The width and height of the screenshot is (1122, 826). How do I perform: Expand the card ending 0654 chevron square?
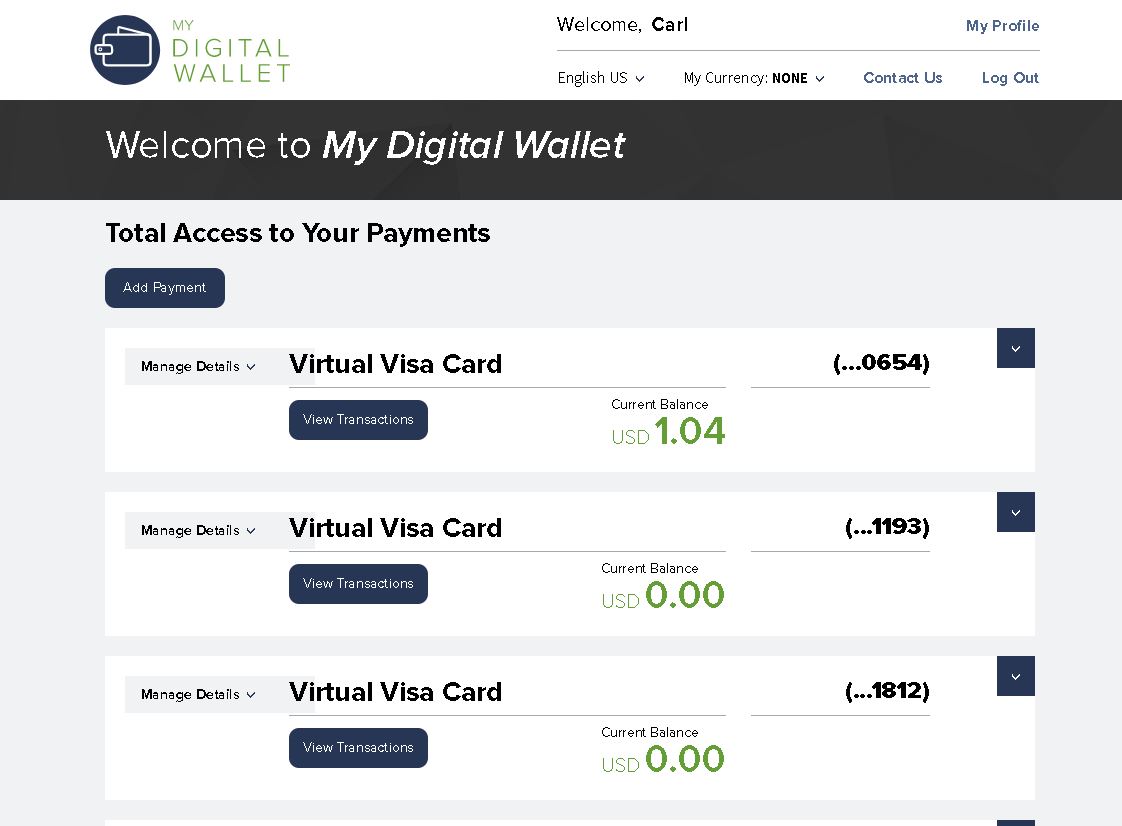click(x=1015, y=348)
